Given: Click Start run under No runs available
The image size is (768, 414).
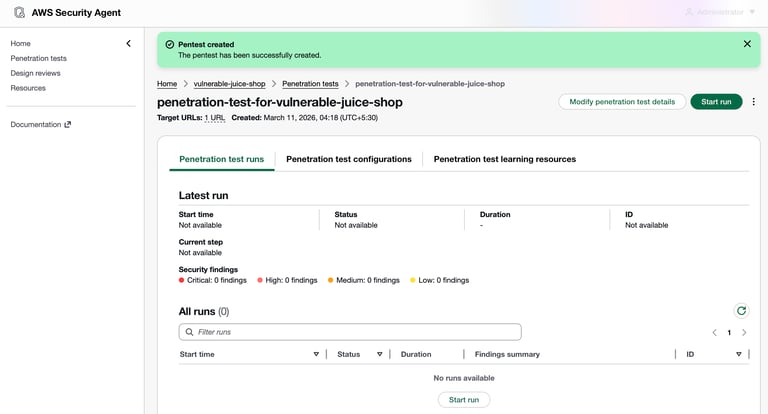Looking at the screenshot, I should point(464,400).
